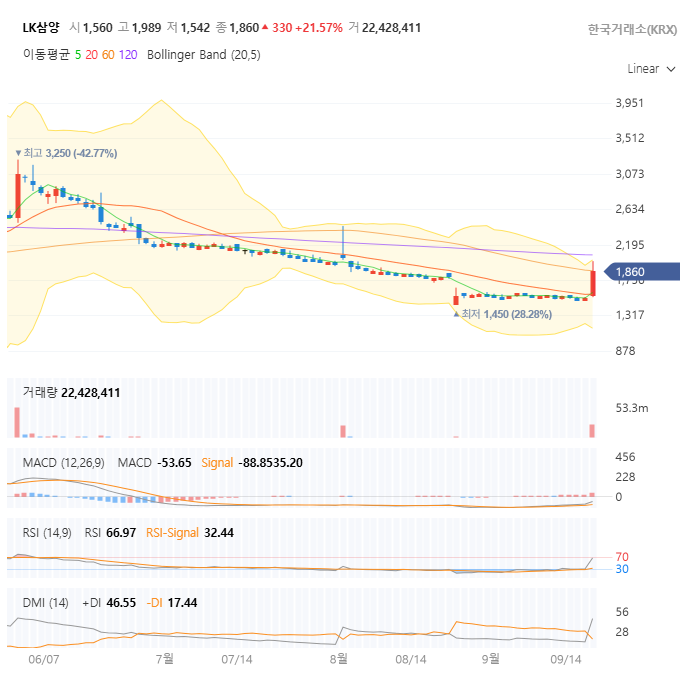Click the latest red candlestick

pyautogui.click(x=593, y=283)
